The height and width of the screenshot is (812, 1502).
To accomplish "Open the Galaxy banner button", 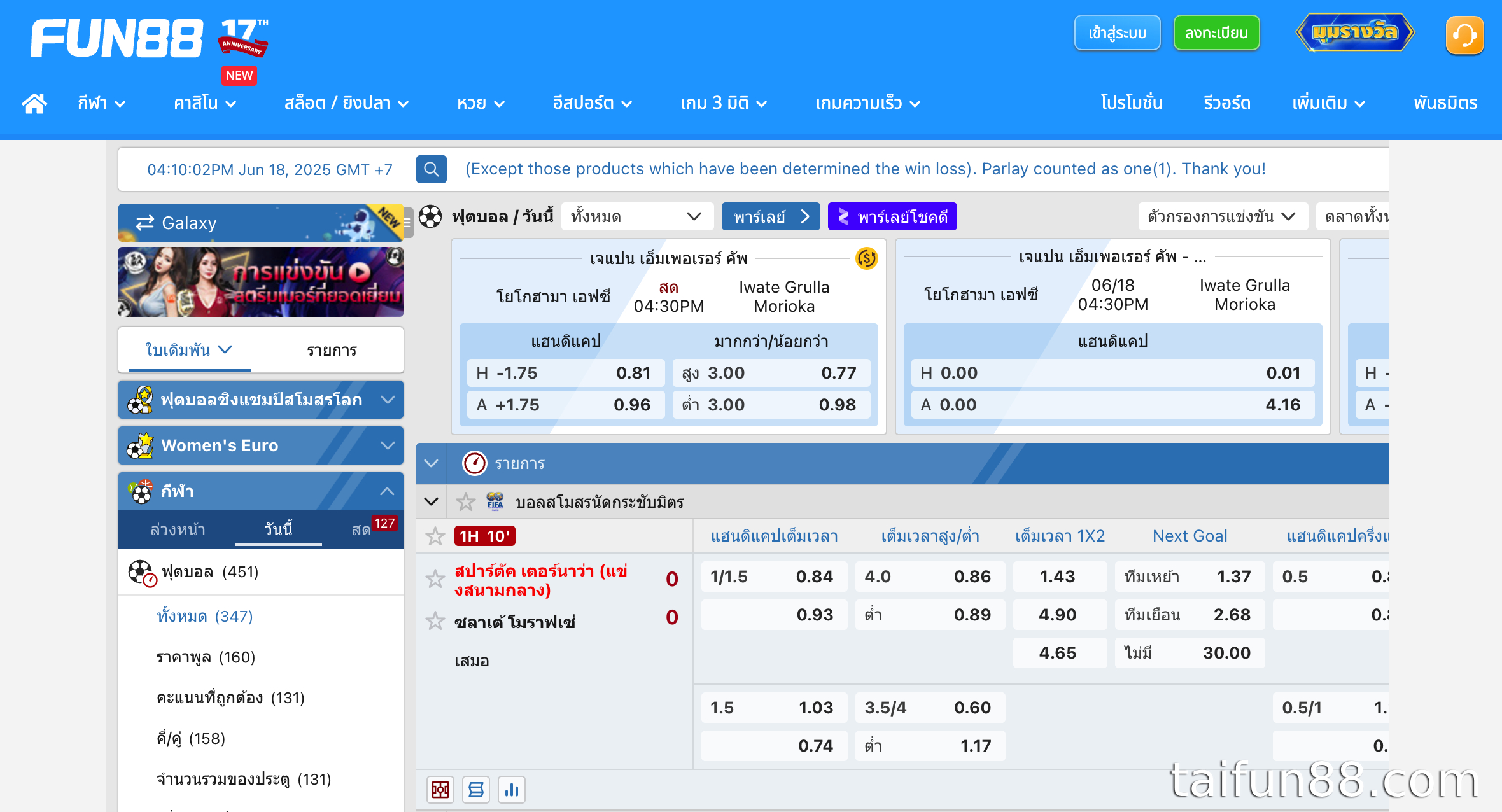I will 261,223.
